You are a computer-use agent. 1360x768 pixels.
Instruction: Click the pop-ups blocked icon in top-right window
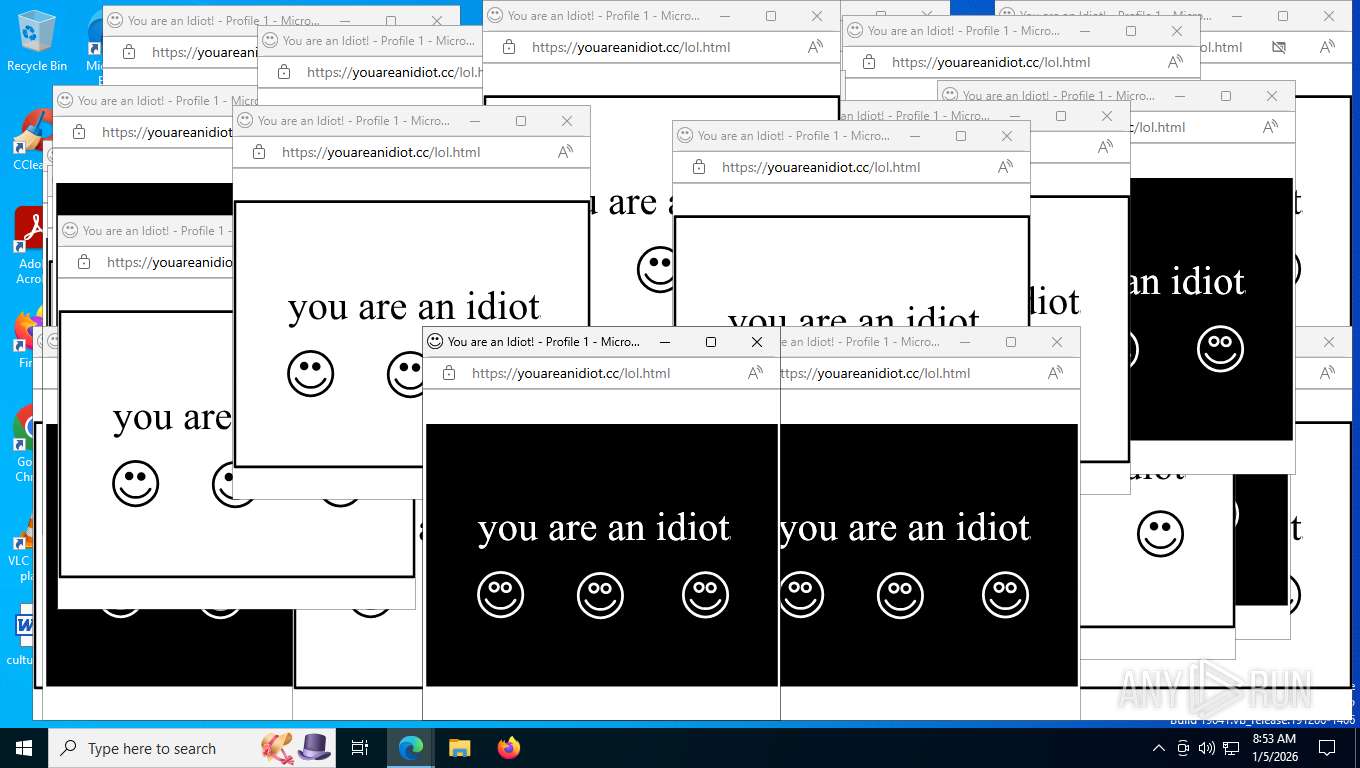tap(1279, 47)
